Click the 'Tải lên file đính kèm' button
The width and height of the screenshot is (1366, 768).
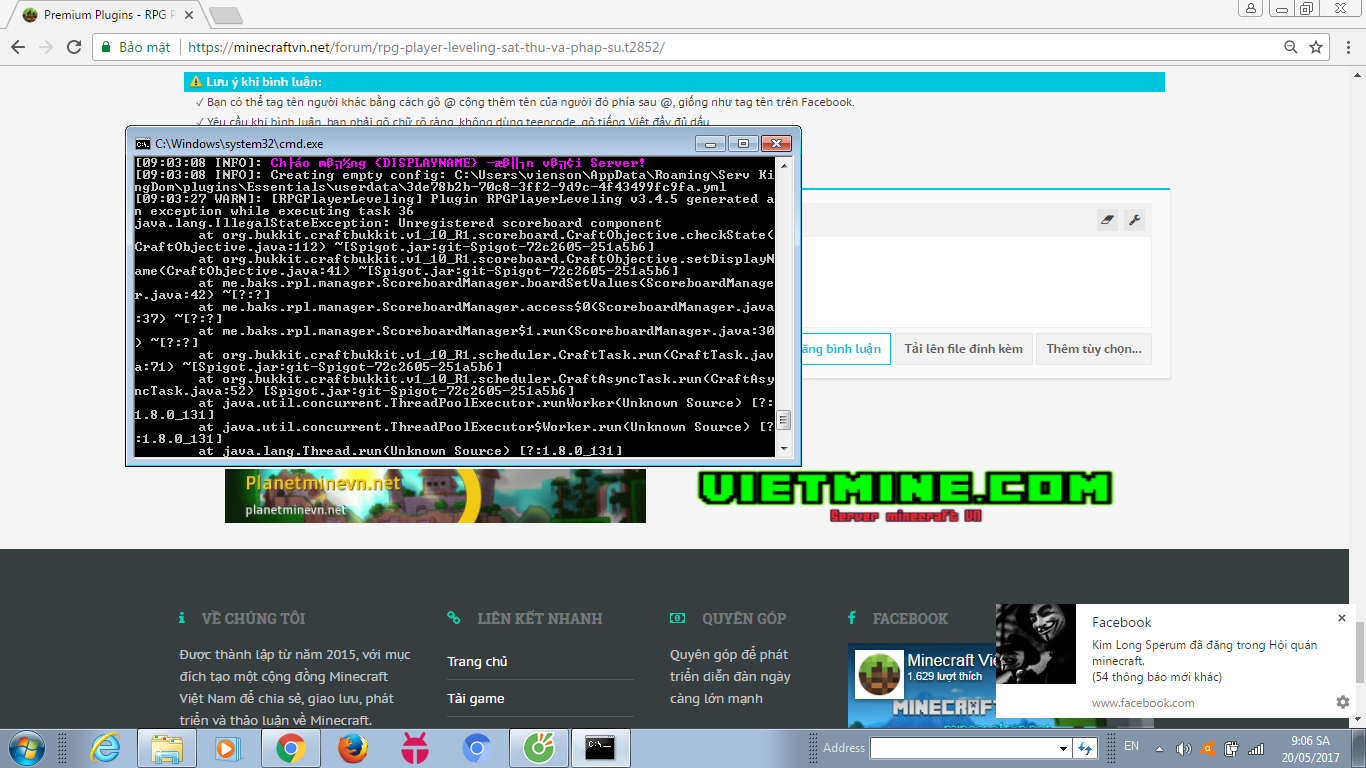pos(963,349)
